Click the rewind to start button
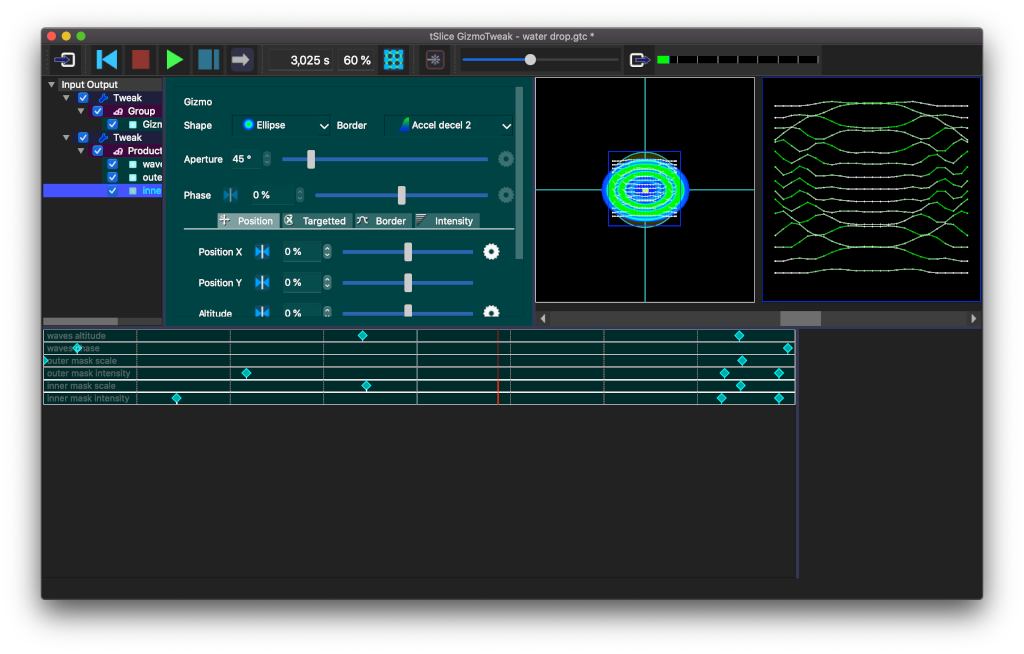 (x=107, y=60)
